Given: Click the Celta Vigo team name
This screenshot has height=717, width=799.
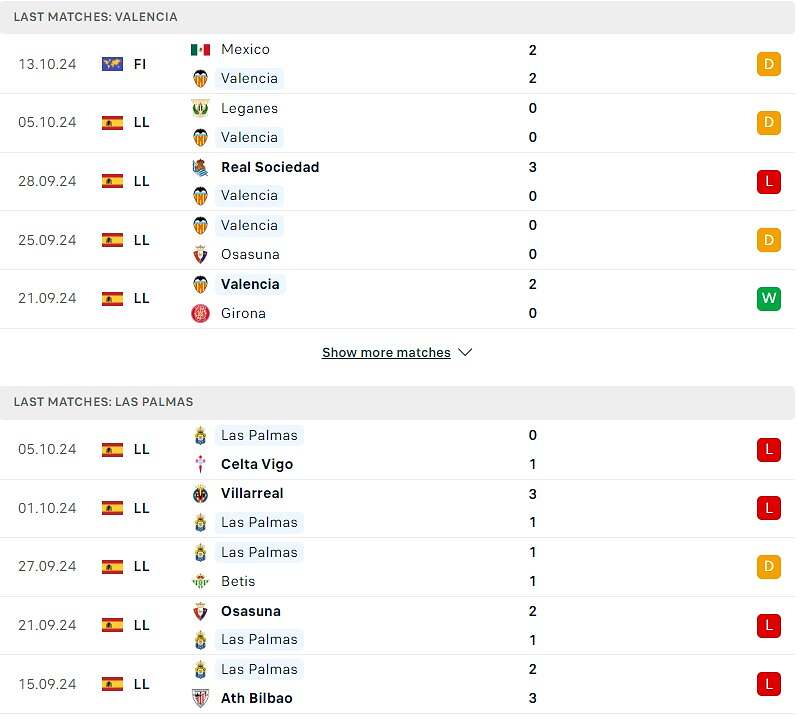Looking at the screenshot, I should pyautogui.click(x=257, y=464).
